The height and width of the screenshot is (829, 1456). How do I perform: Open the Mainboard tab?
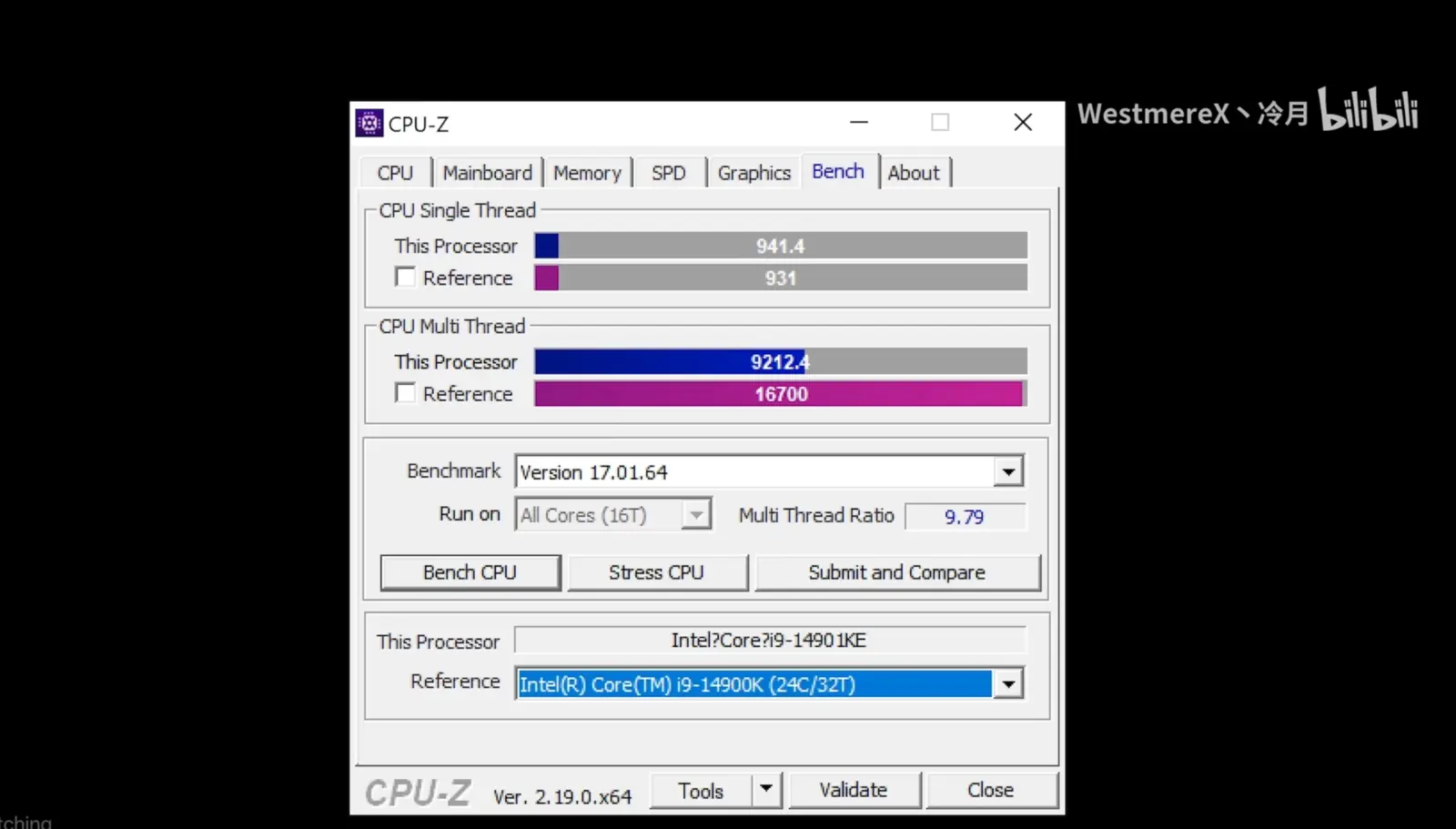pos(488,173)
